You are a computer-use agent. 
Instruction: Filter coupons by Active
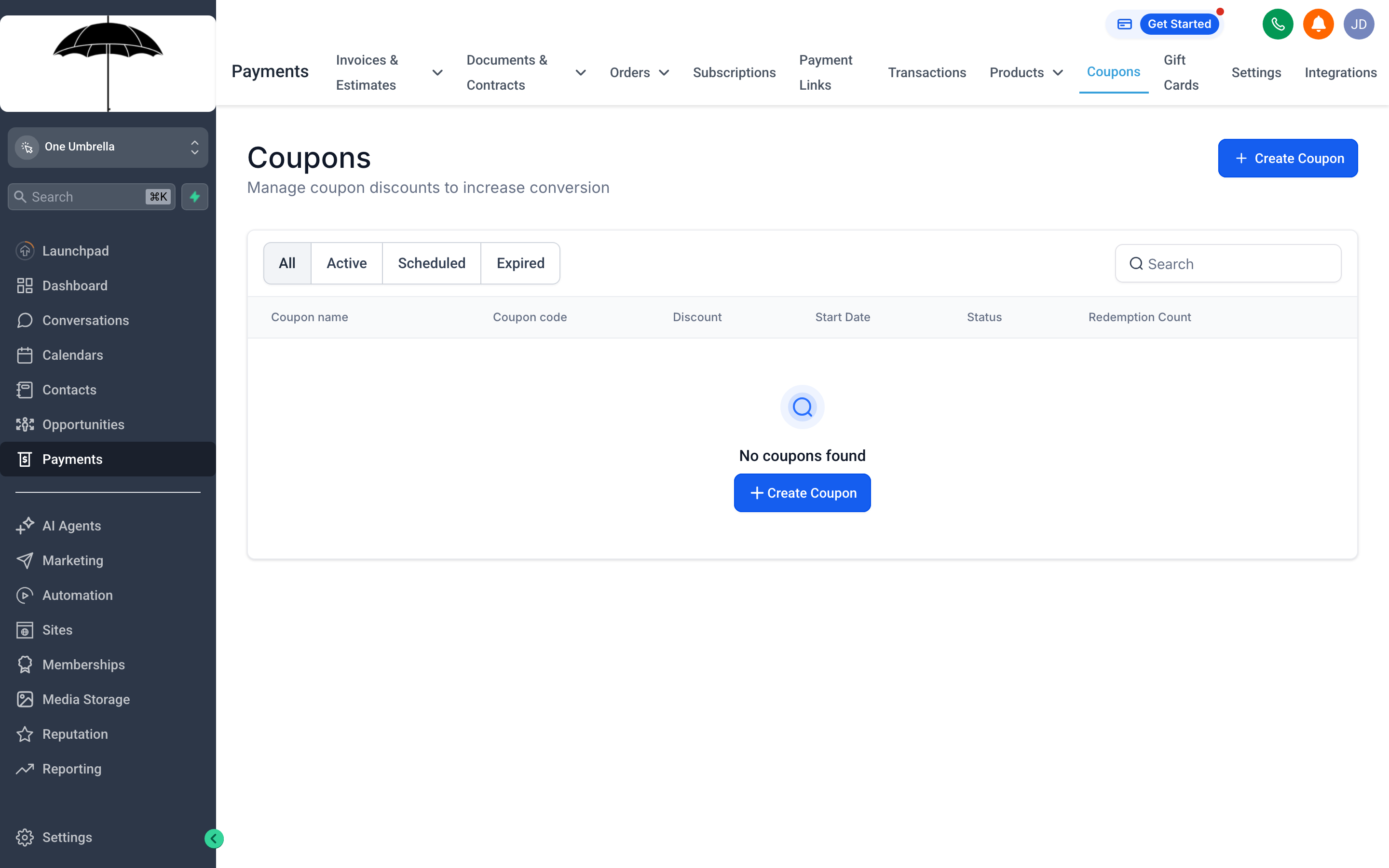(x=347, y=263)
